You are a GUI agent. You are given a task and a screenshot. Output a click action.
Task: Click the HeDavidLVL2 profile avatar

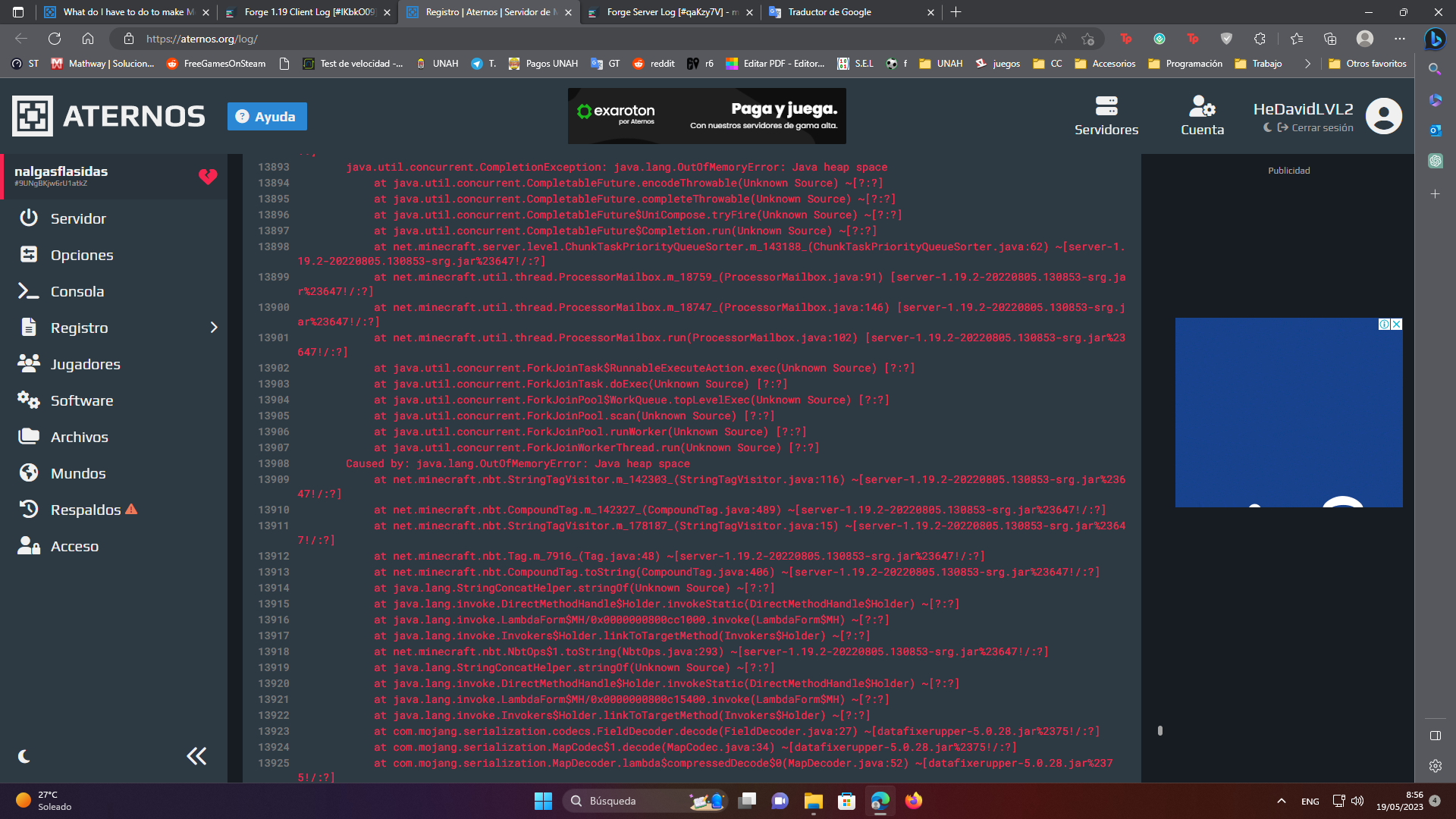pos(1384,116)
